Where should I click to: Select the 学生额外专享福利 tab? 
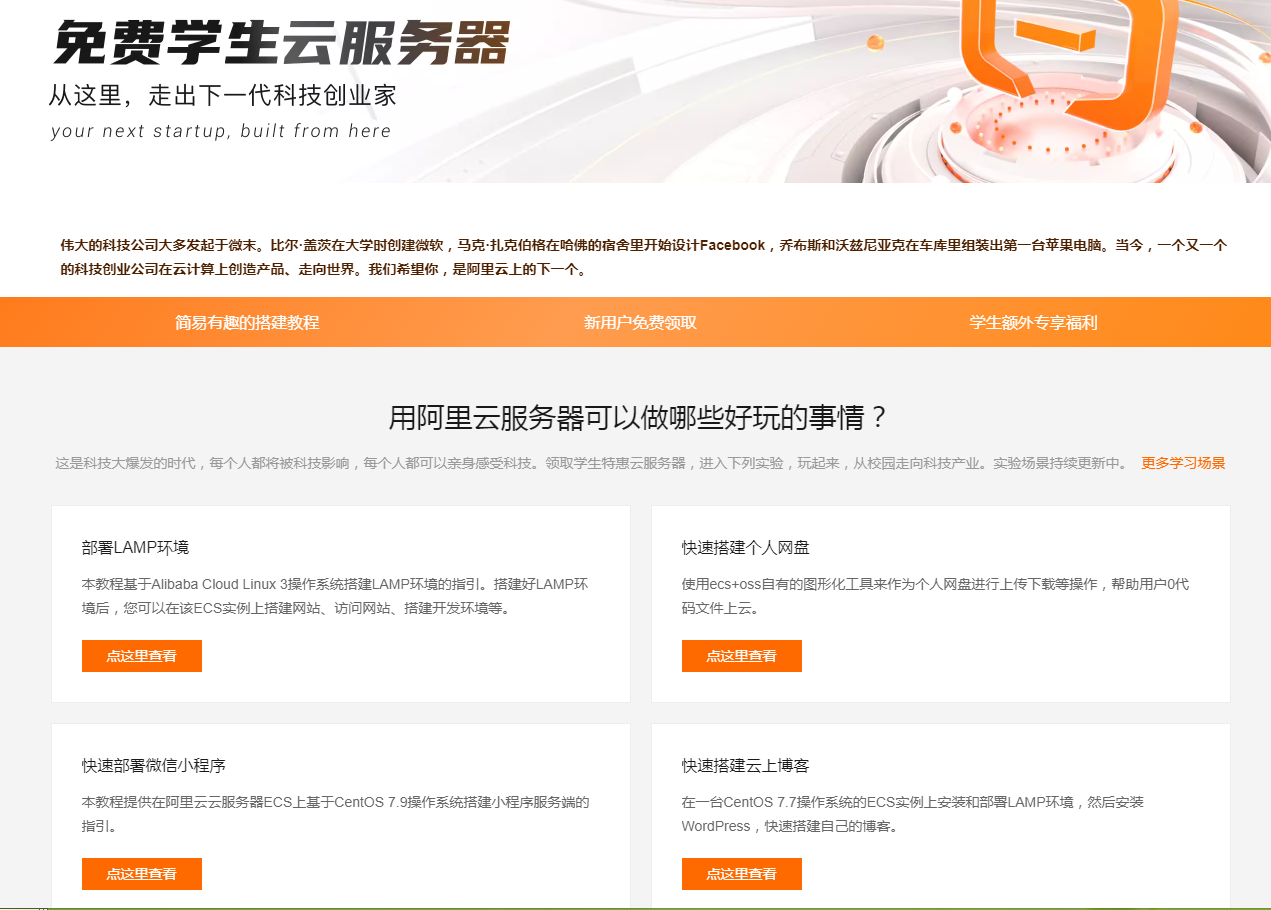(x=1033, y=322)
